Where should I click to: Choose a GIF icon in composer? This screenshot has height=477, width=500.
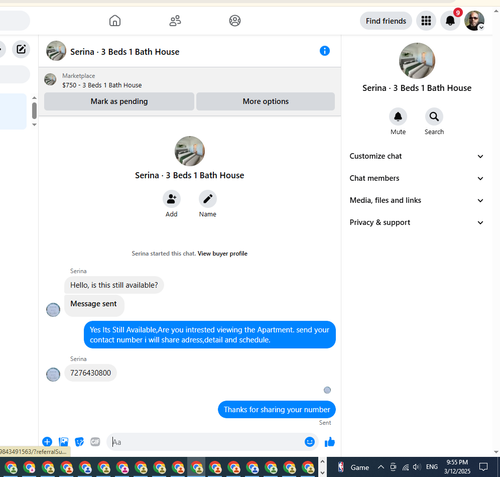(95, 442)
